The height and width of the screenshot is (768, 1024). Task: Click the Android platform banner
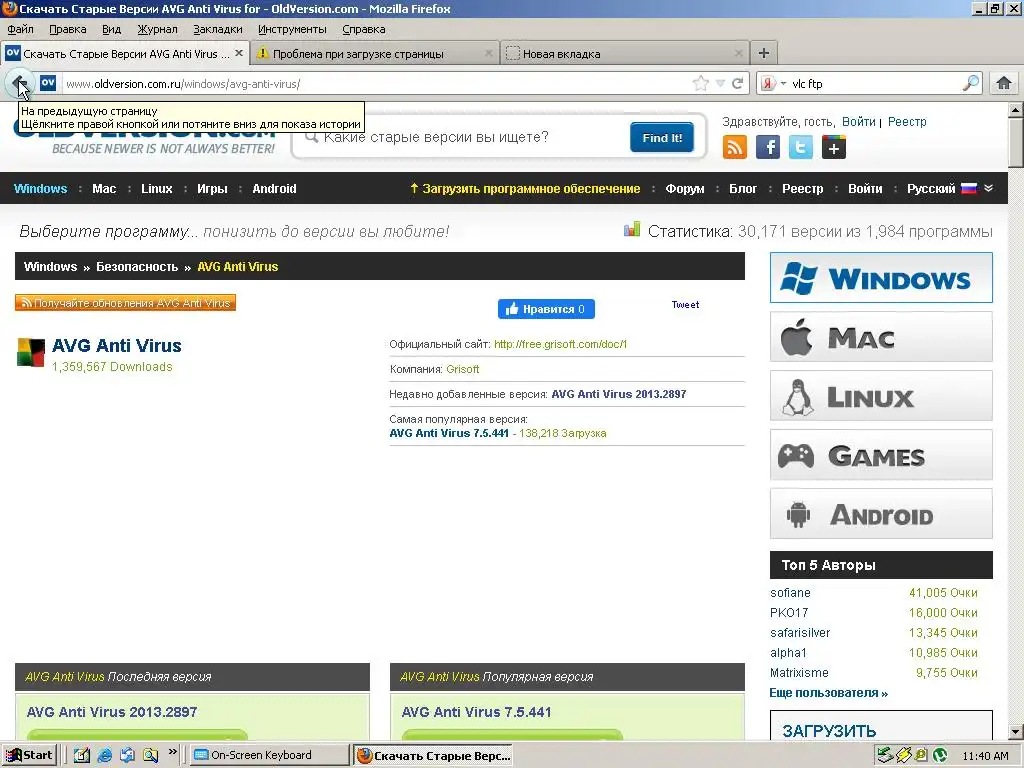click(881, 514)
